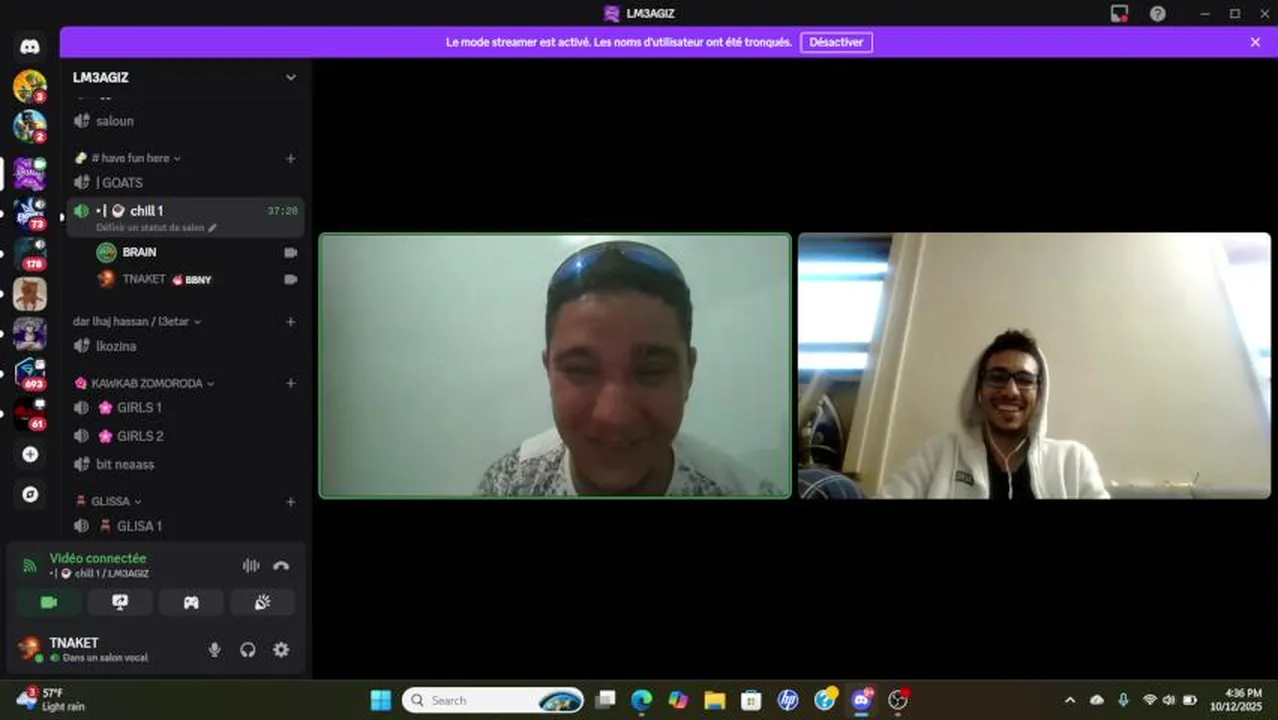Open the teddy bear server icon
This screenshot has height=720, width=1278.
coord(30,294)
